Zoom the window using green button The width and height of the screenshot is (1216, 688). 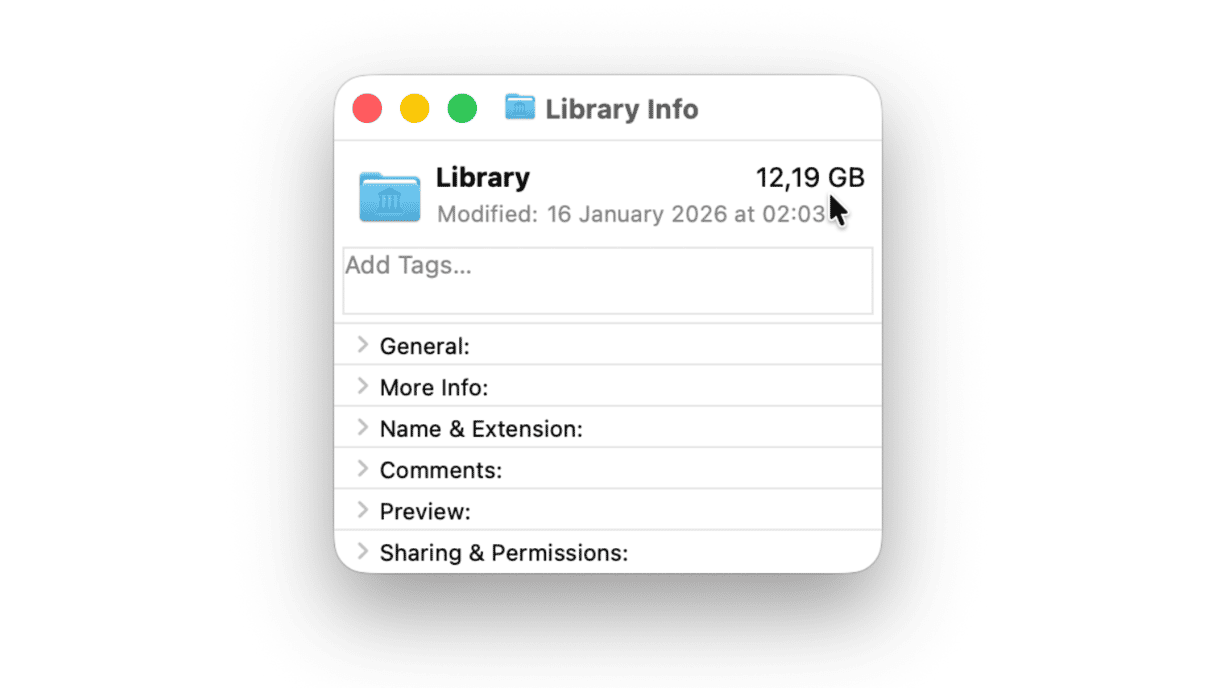(462, 108)
